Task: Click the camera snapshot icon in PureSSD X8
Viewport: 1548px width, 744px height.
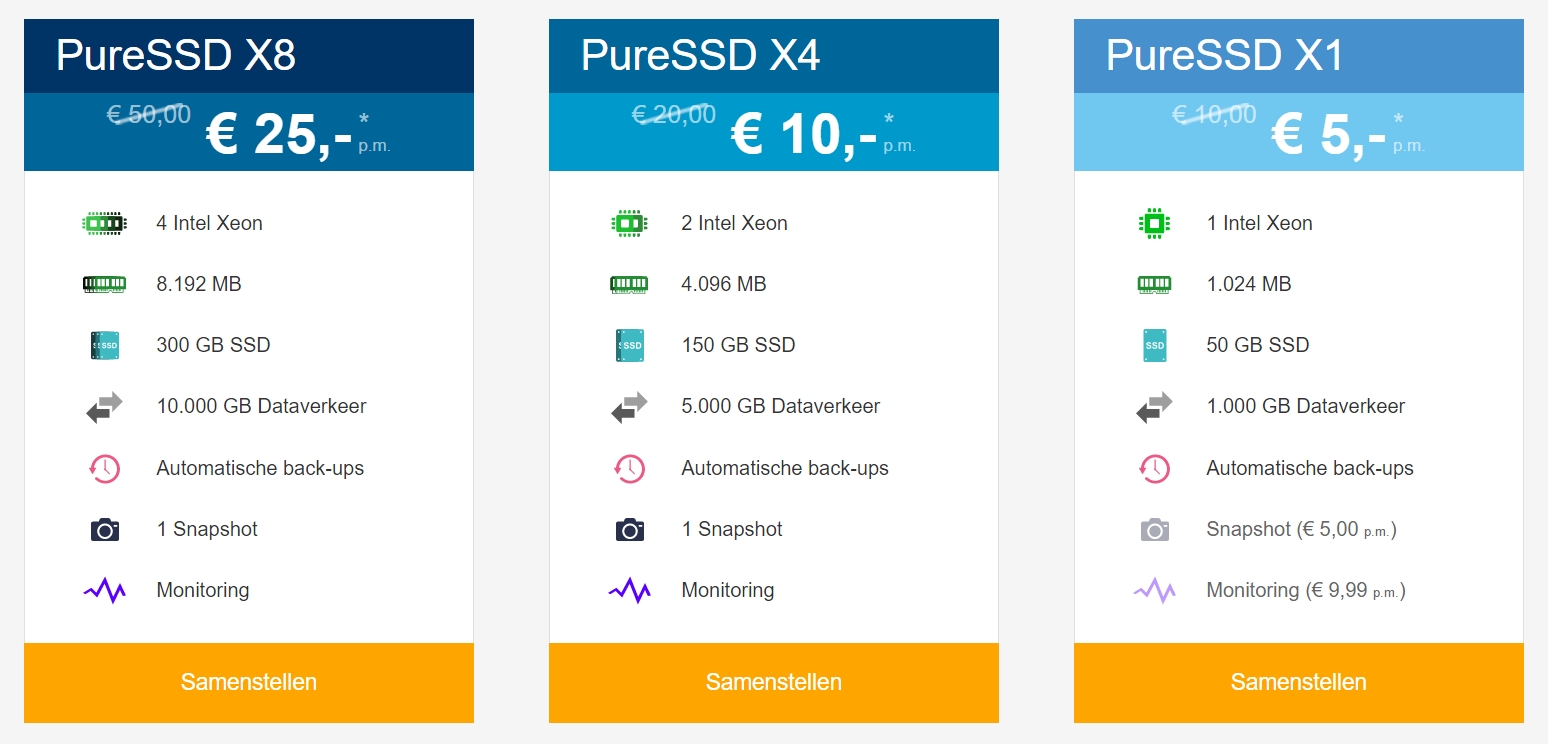Action: click(x=104, y=530)
